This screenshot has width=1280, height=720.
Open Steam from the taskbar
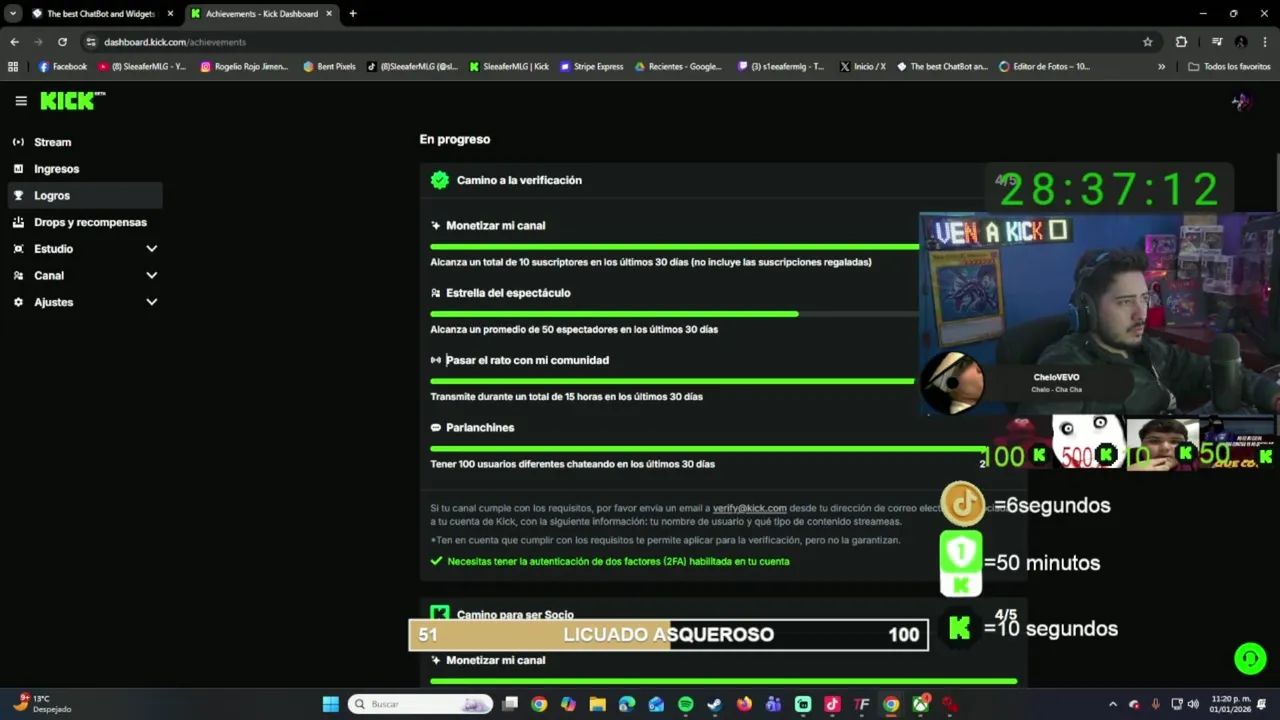(714, 704)
